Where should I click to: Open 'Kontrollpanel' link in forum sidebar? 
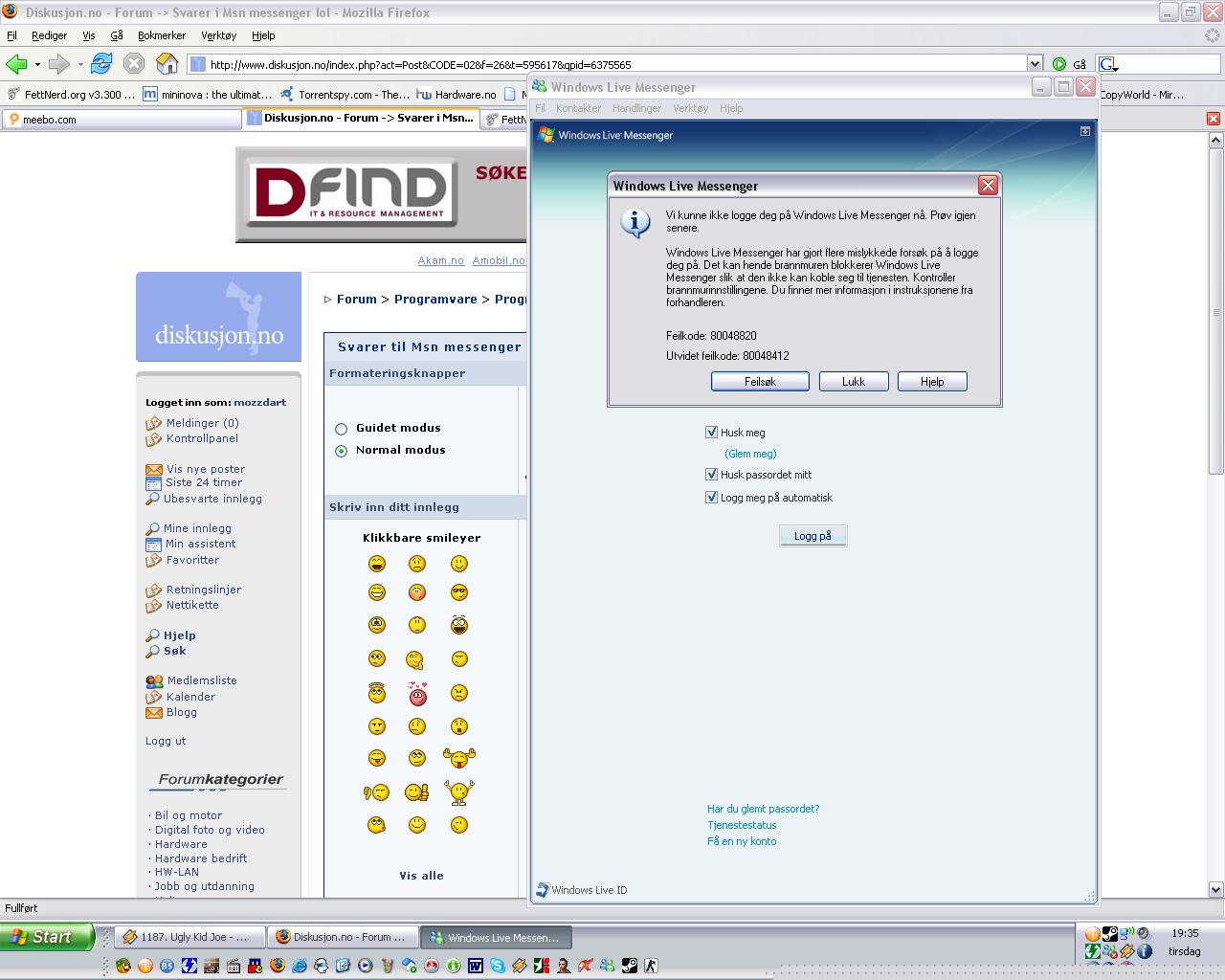click(x=202, y=438)
